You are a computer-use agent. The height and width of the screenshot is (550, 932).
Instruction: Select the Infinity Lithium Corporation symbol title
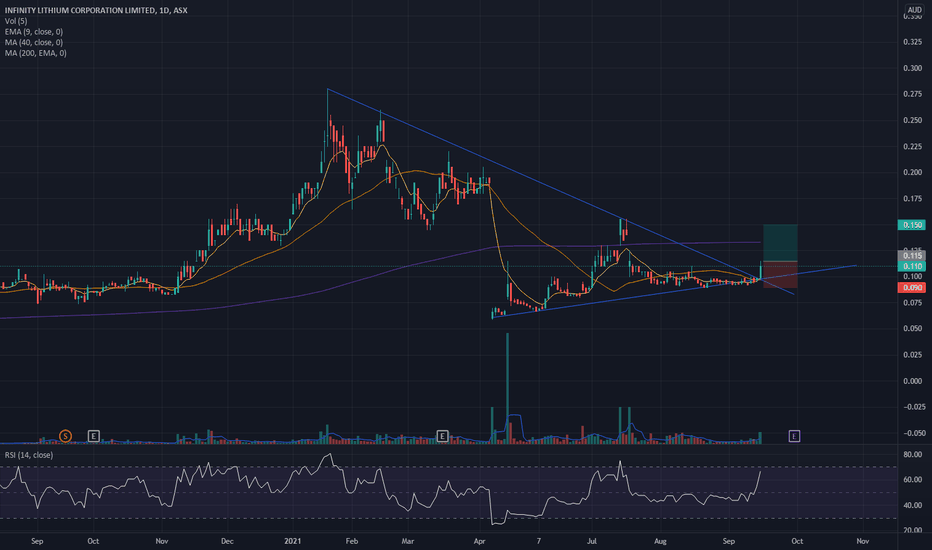coord(96,10)
